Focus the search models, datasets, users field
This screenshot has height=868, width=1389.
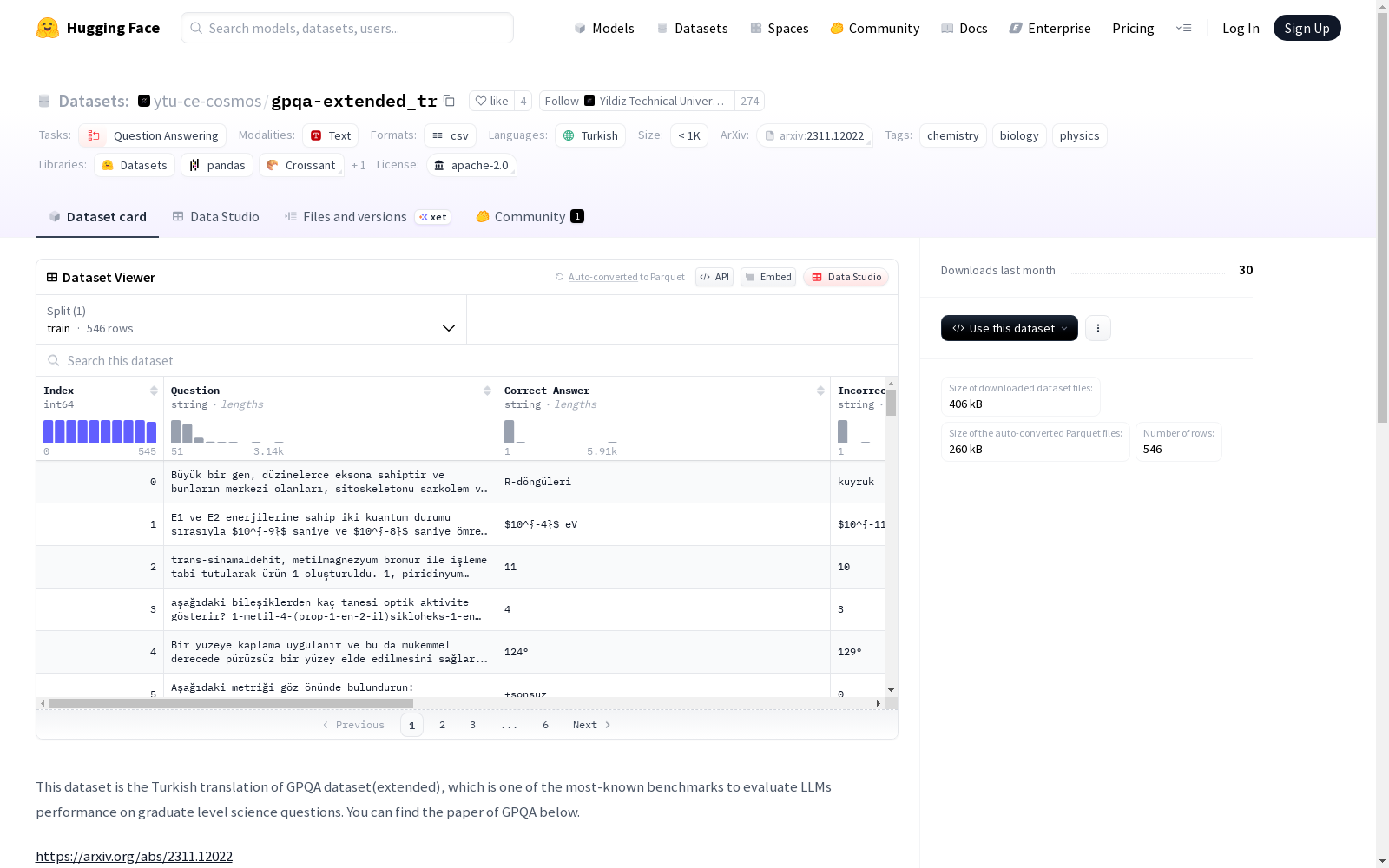347,28
